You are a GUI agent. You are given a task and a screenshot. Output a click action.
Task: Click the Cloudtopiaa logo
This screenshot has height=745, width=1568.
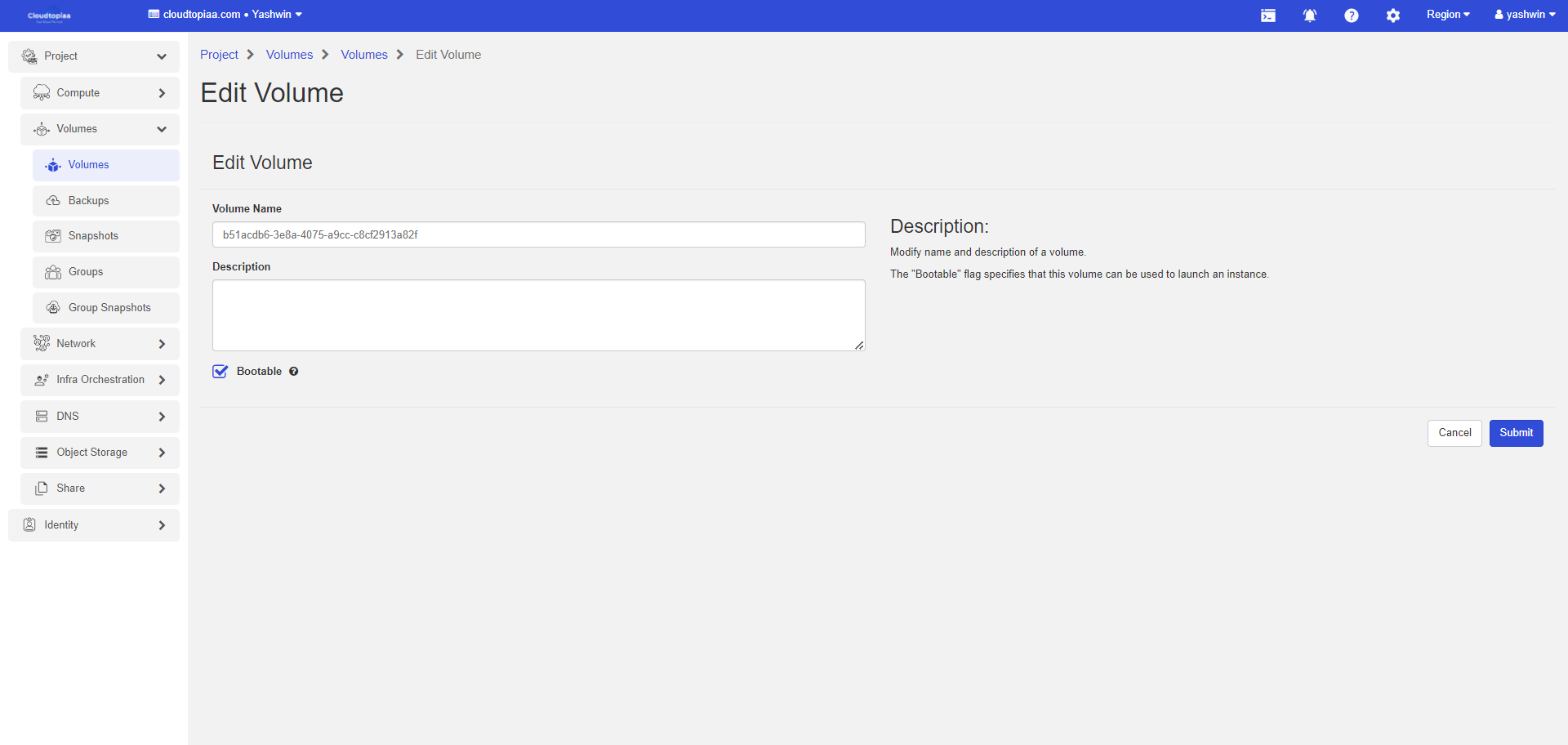point(49,16)
